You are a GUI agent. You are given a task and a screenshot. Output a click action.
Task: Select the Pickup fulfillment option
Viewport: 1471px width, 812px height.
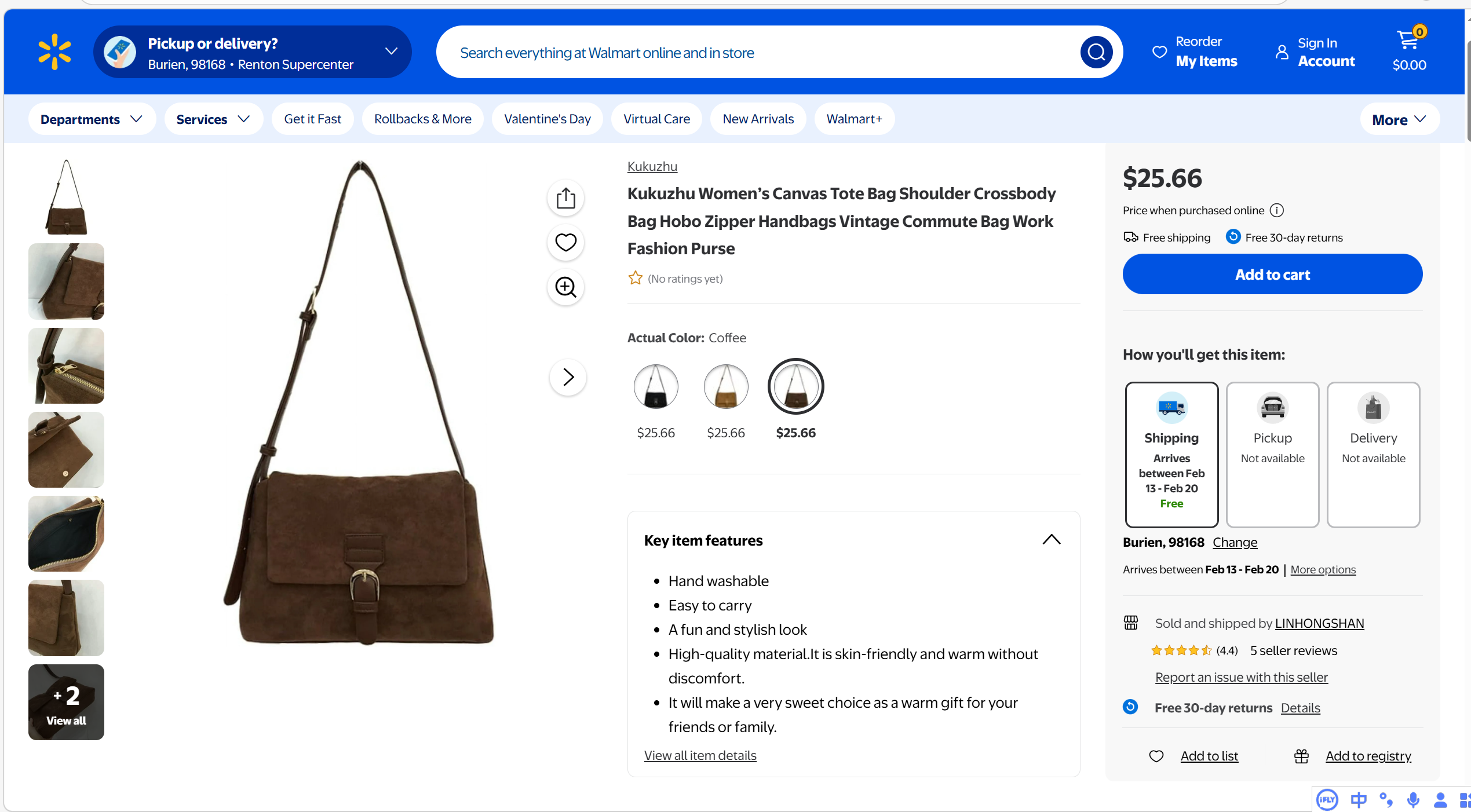click(1272, 454)
